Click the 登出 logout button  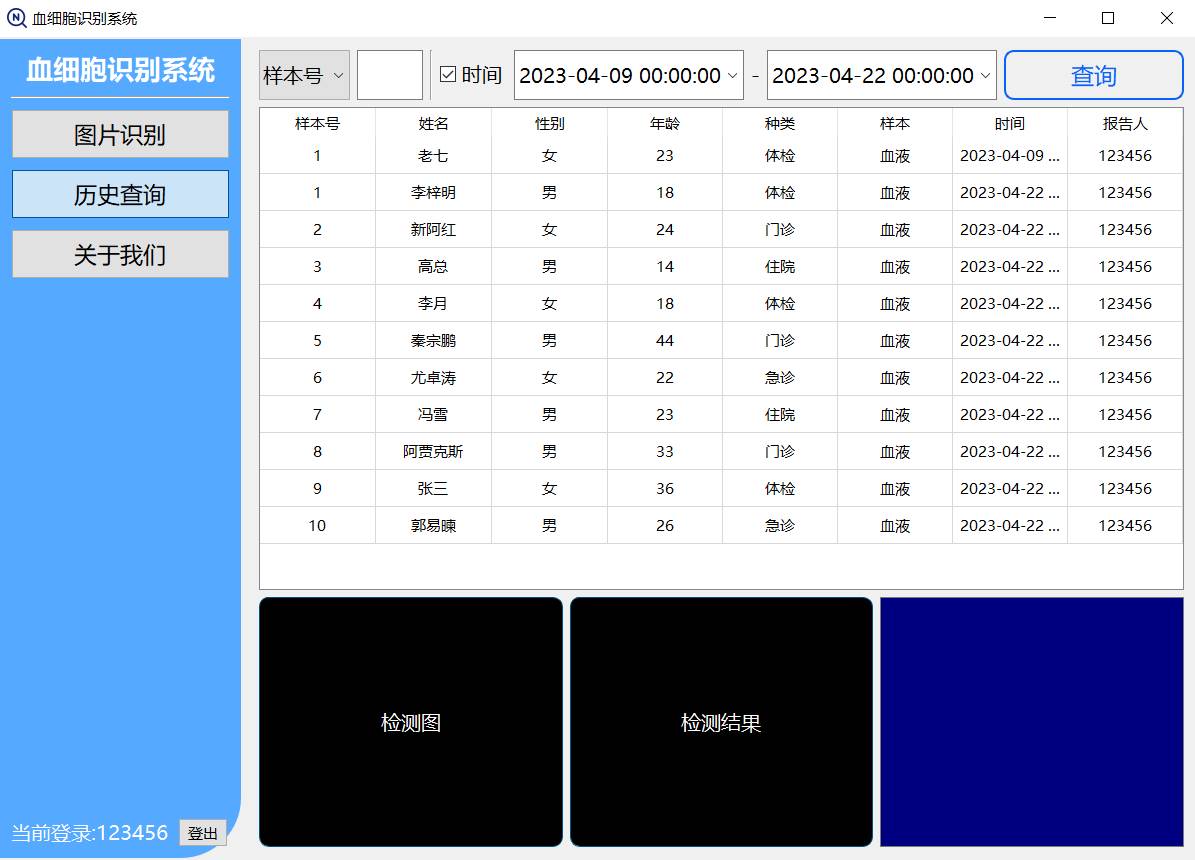click(x=203, y=833)
